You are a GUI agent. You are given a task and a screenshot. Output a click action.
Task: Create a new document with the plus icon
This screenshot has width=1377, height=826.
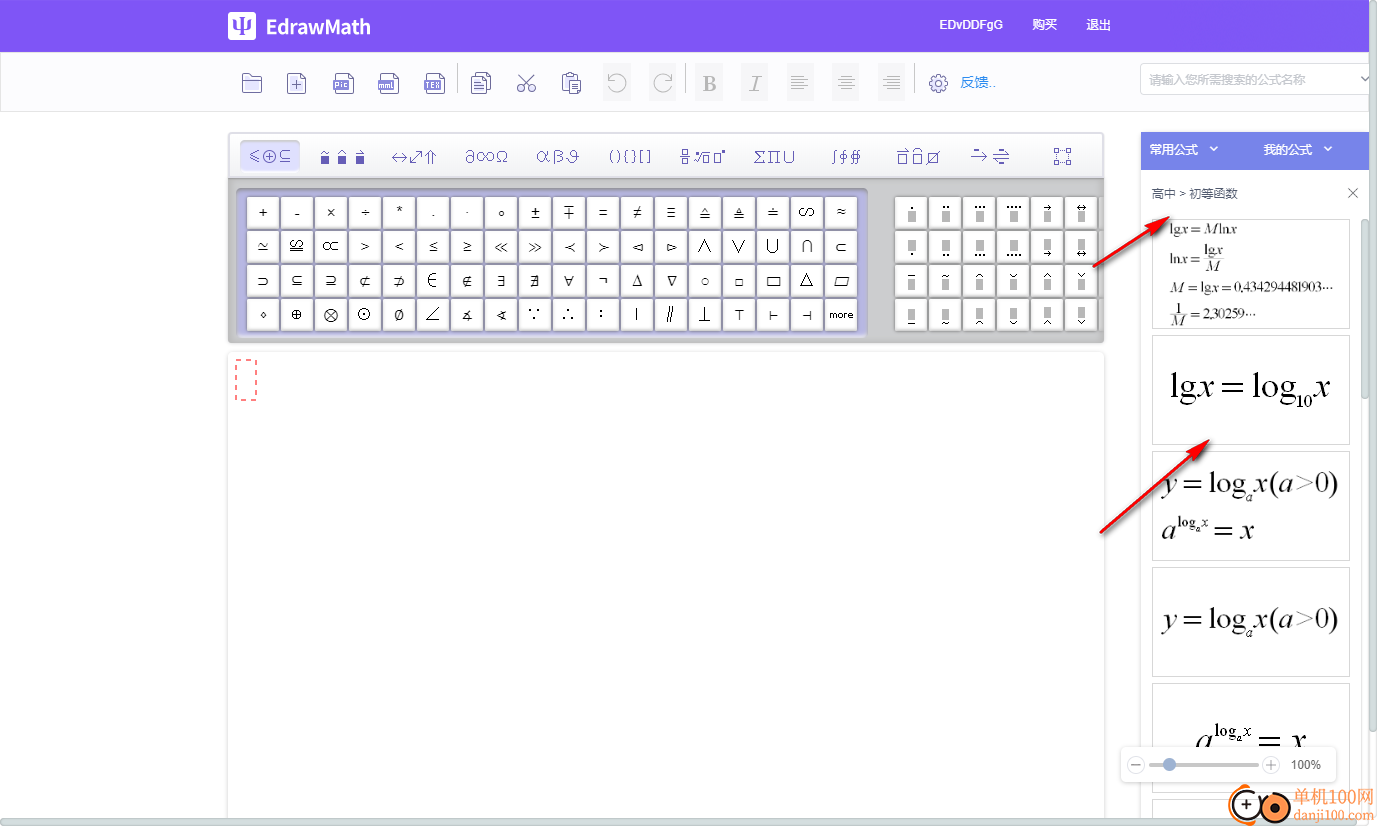pos(297,83)
